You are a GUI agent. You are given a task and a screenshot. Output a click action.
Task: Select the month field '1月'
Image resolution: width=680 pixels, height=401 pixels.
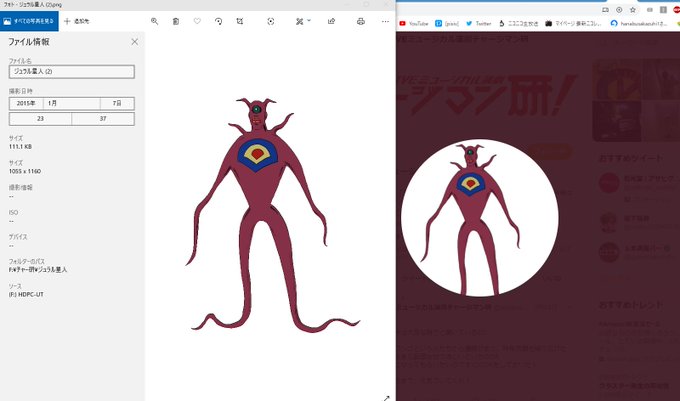pyautogui.click(x=72, y=103)
